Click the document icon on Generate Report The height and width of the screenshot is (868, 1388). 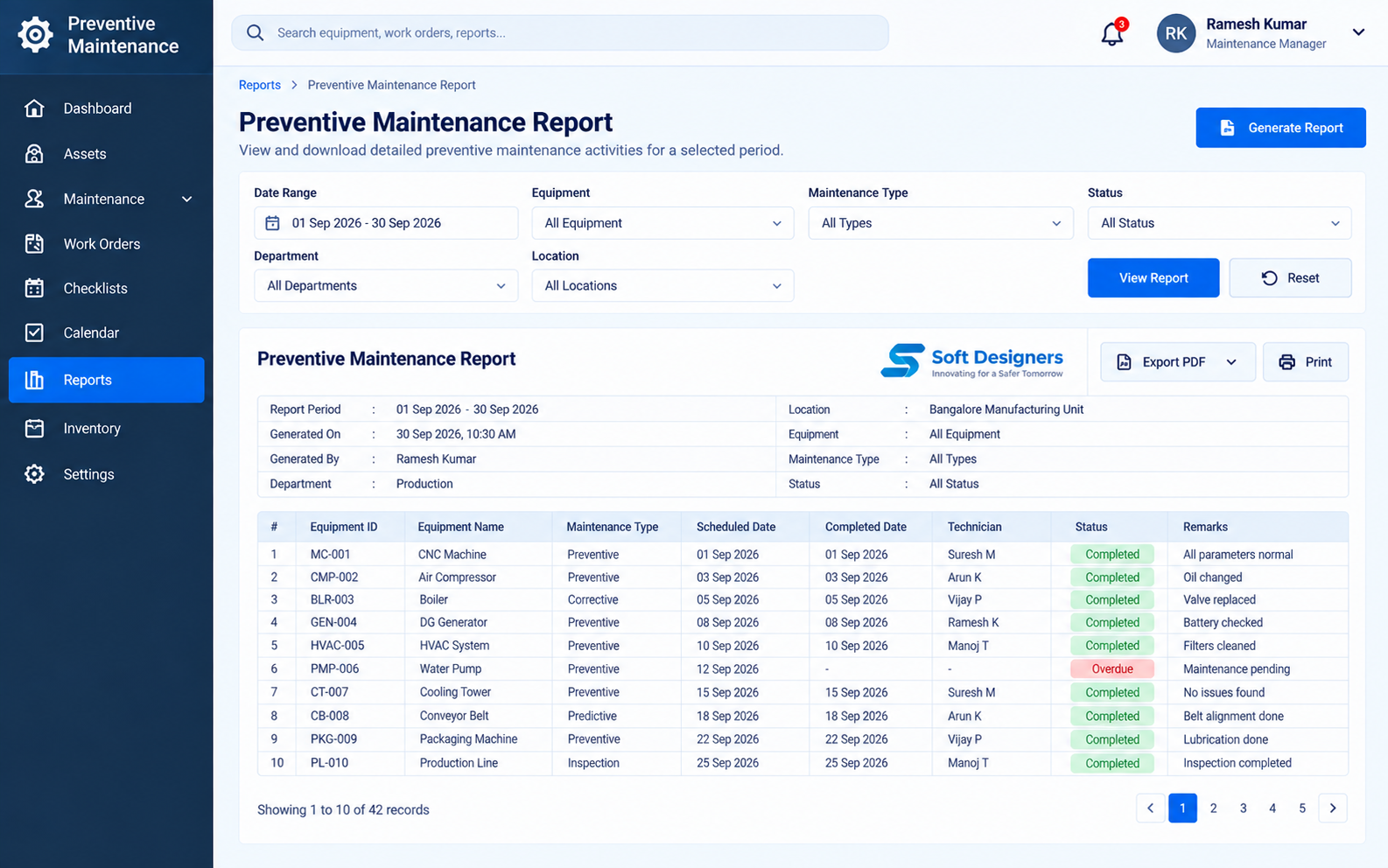click(1227, 128)
